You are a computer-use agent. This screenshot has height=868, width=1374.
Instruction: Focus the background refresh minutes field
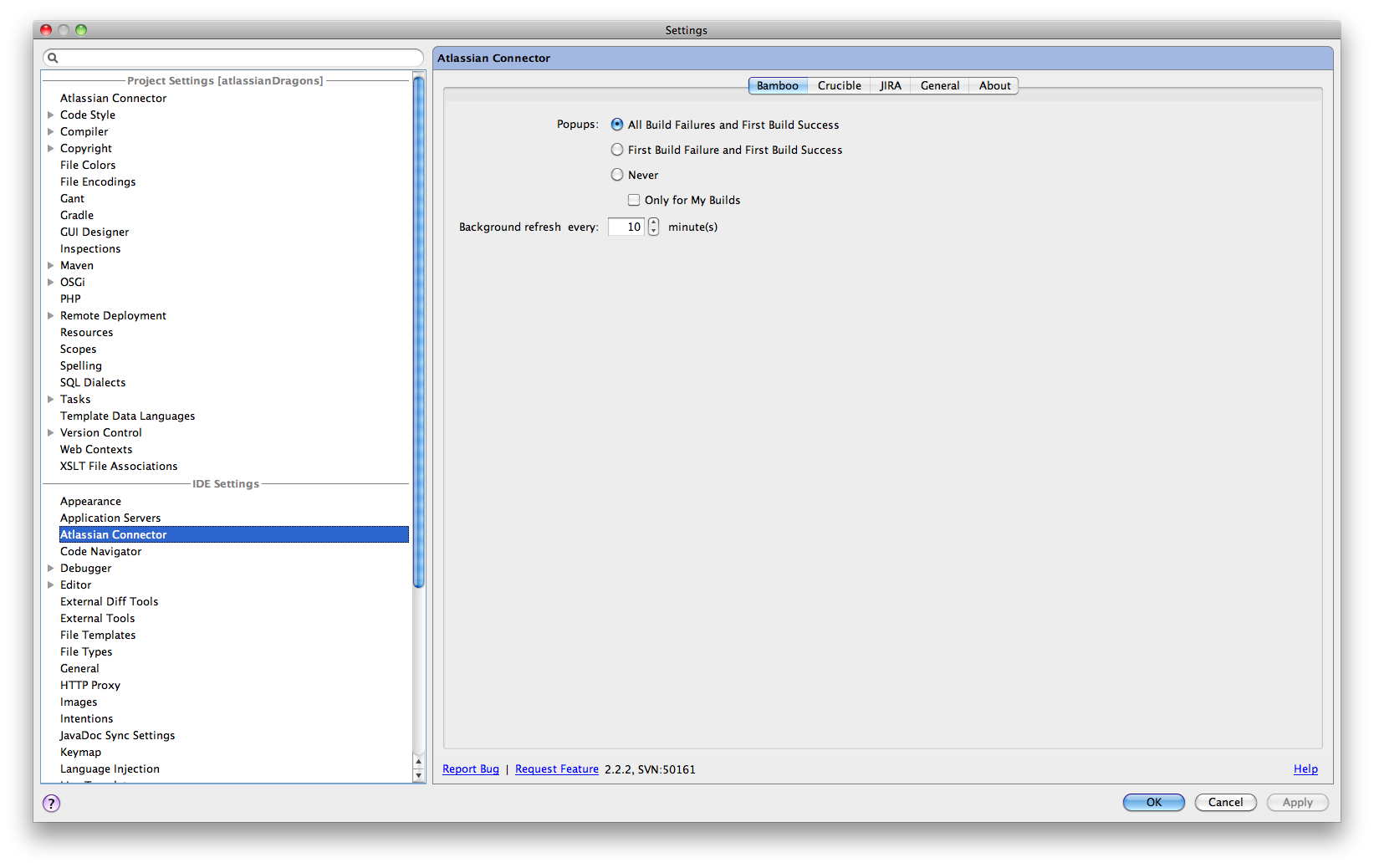coord(626,227)
